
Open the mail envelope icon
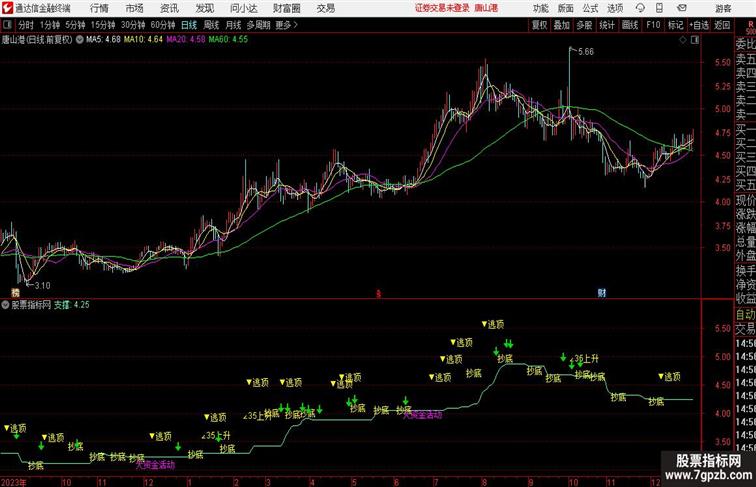(x=682, y=8)
